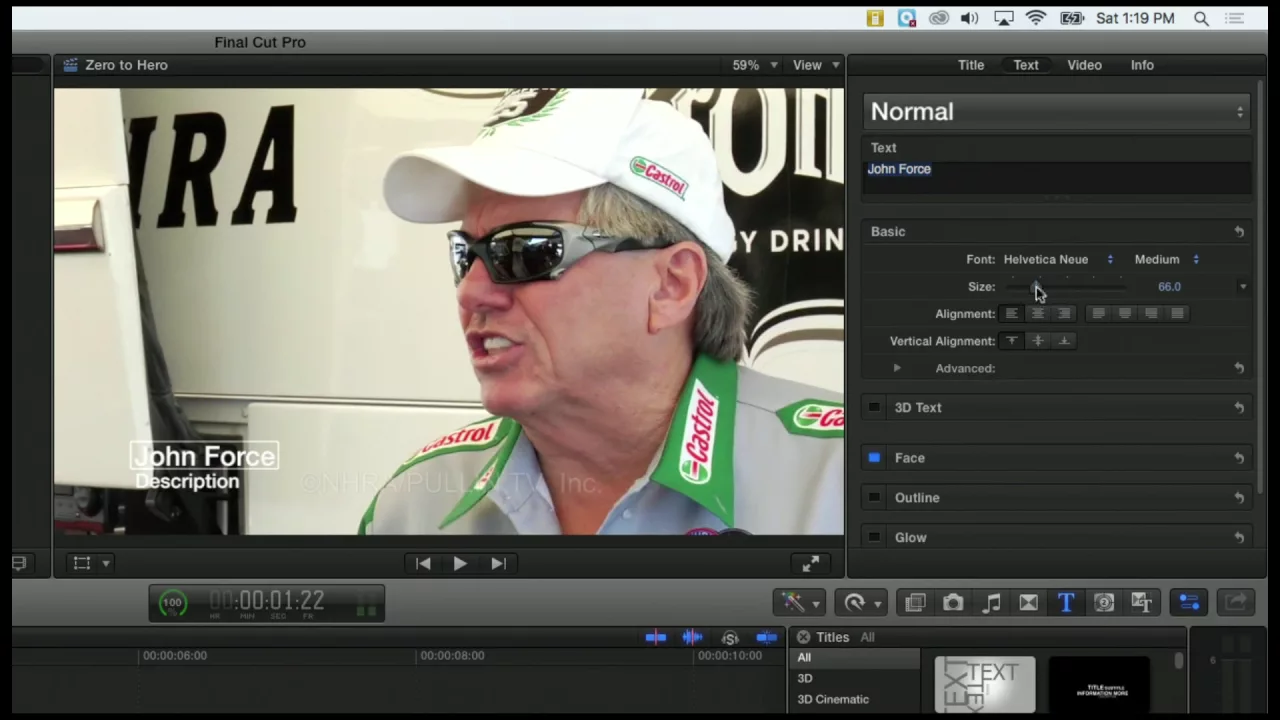
Task: Reset the 3D Text section
Action: pyautogui.click(x=1239, y=408)
